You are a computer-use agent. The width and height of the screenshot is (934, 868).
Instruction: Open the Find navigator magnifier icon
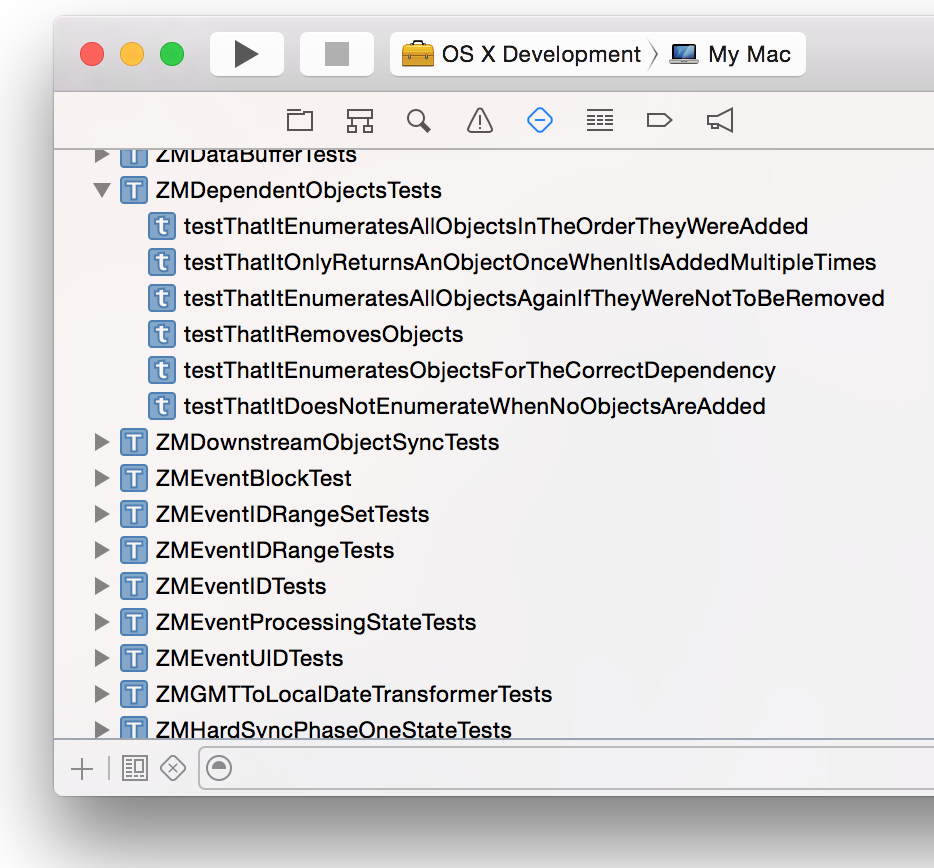tap(419, 121)
